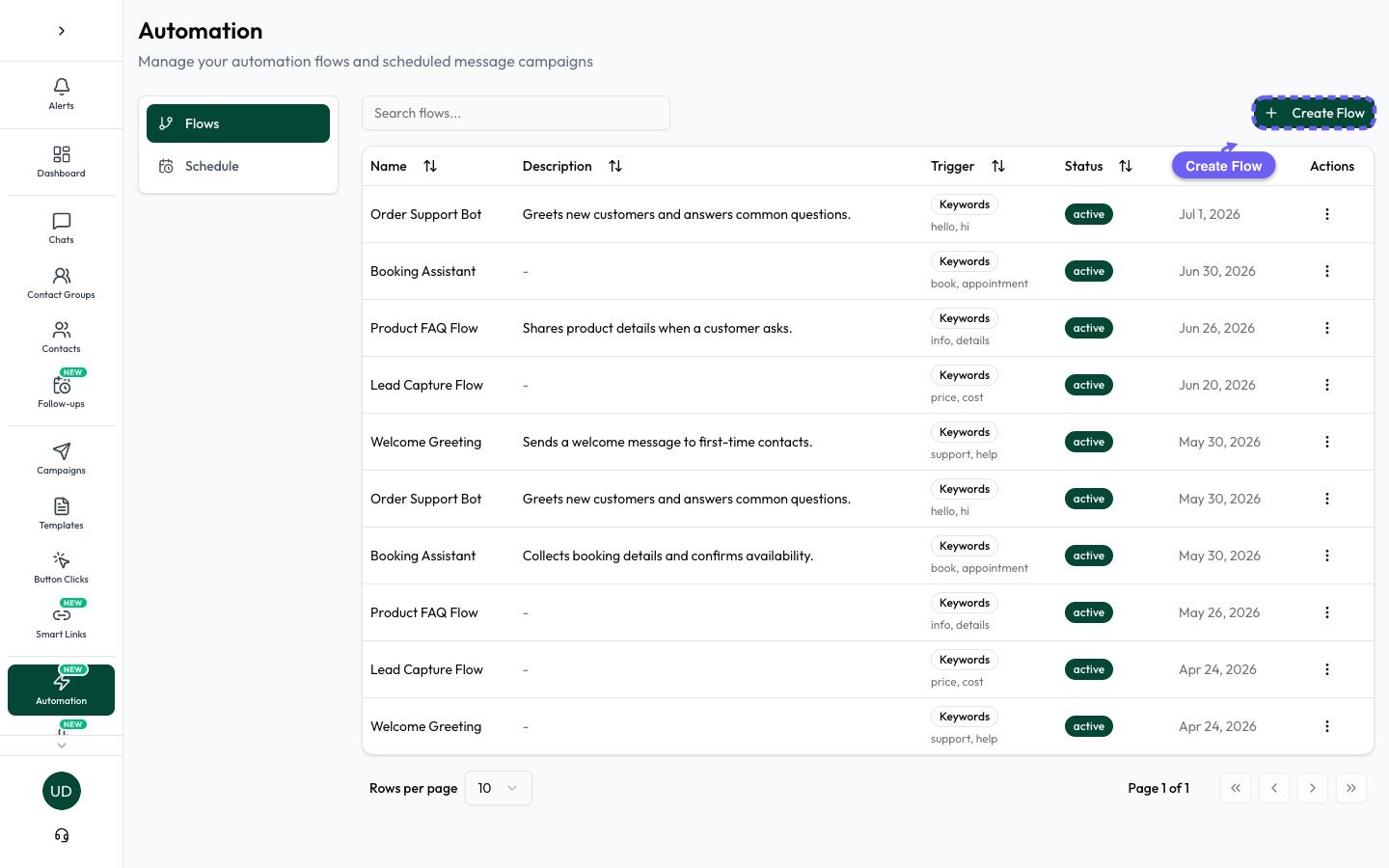
Task: Open Templates in the sidebar
Action: point(62,514)
